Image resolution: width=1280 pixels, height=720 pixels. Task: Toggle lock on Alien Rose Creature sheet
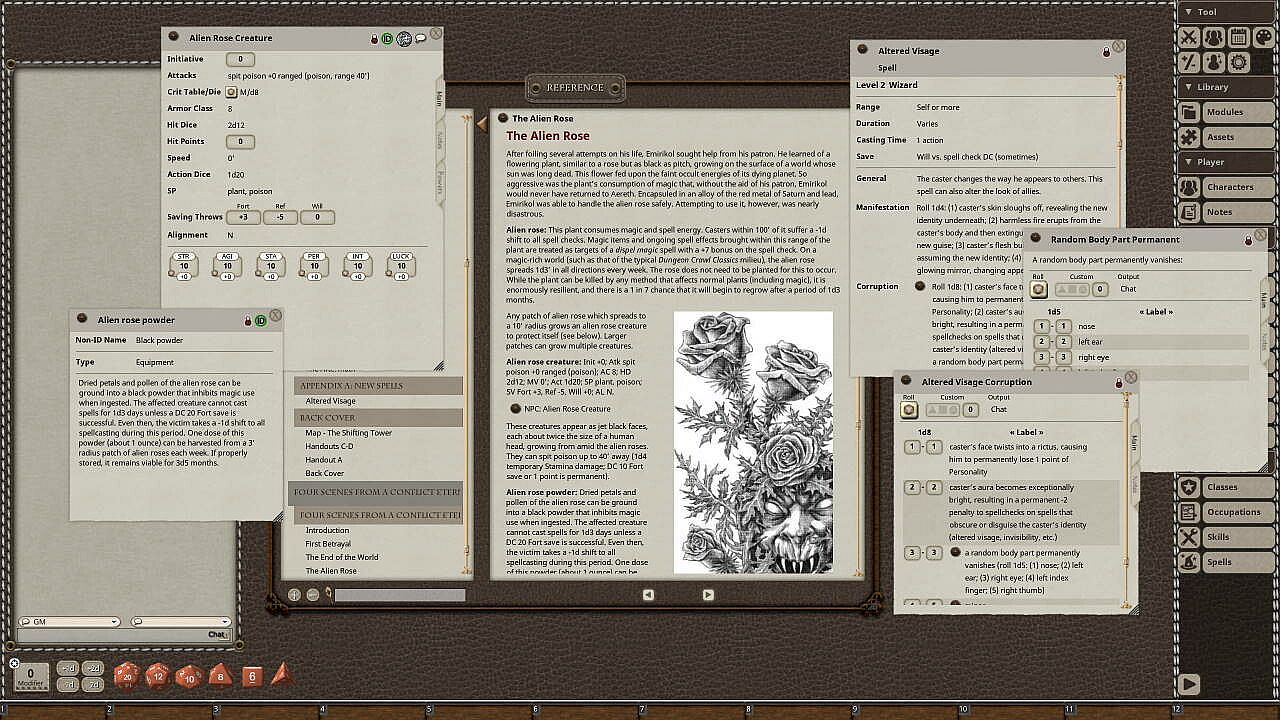pyautogui.click(x=375, y=39)
